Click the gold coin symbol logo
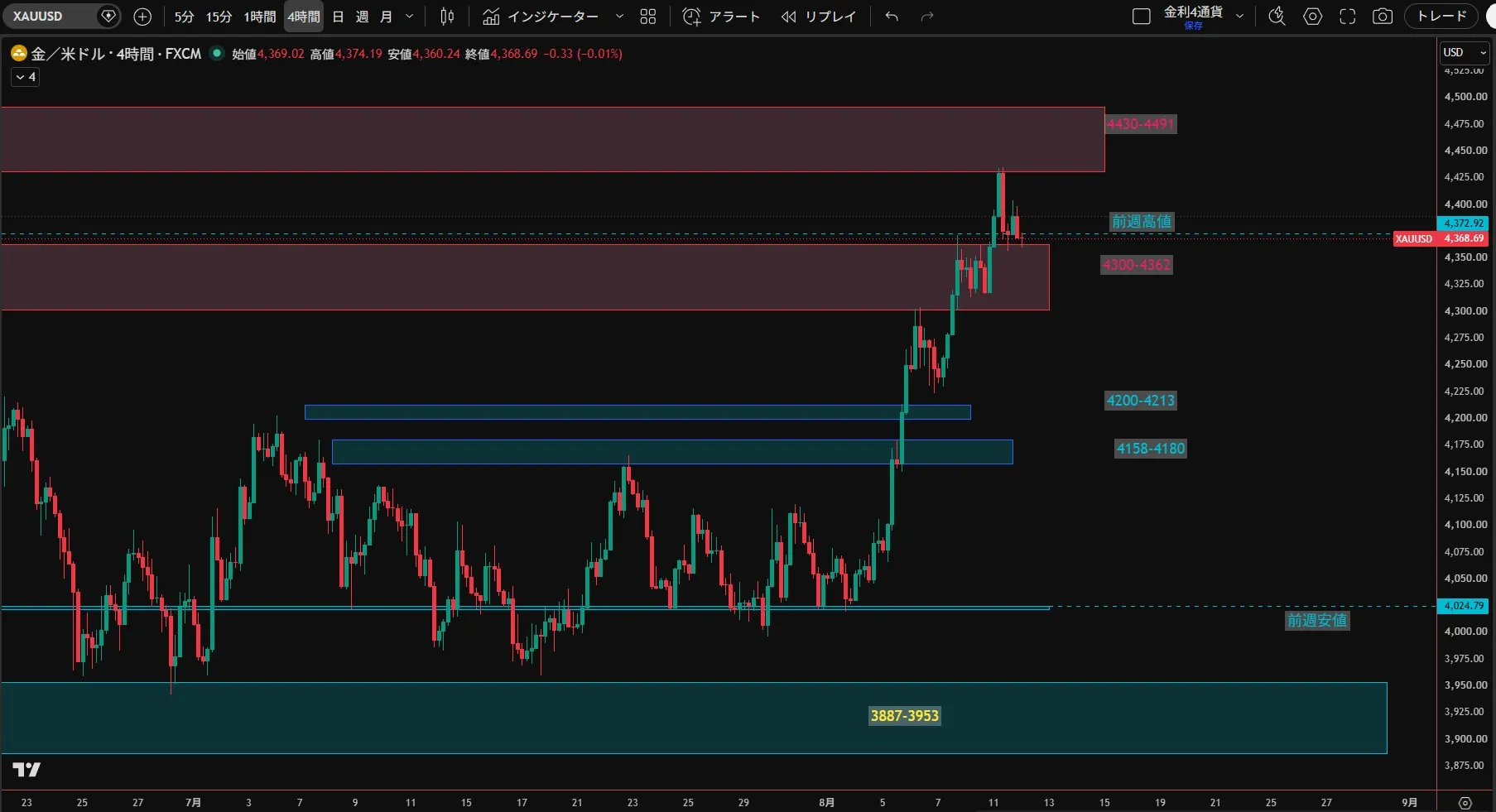The height and width of the screenshot is (812, 1496). [19, 54]
